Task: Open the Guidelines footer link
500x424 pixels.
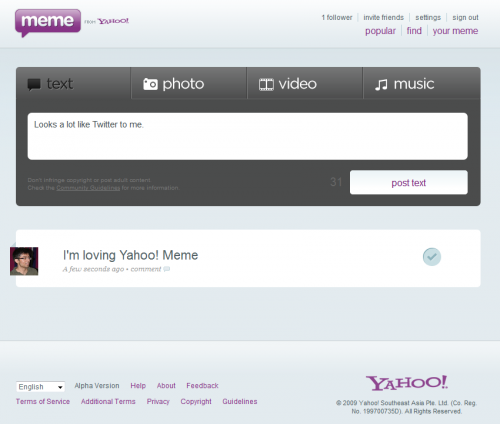Action: (240, 401)
